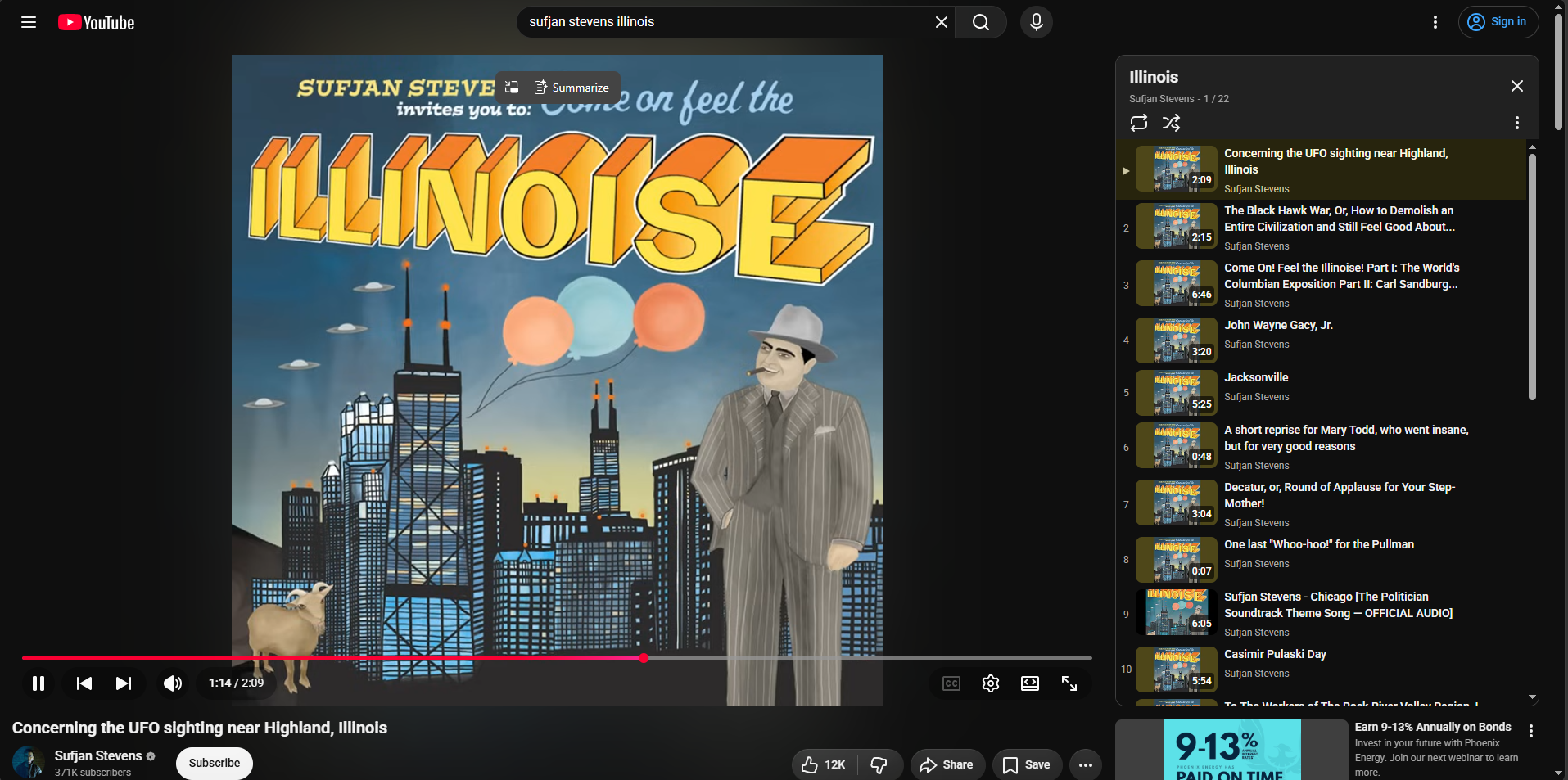Skip to previous track
The image size is (1568, 780).
[x=84, y=683]
